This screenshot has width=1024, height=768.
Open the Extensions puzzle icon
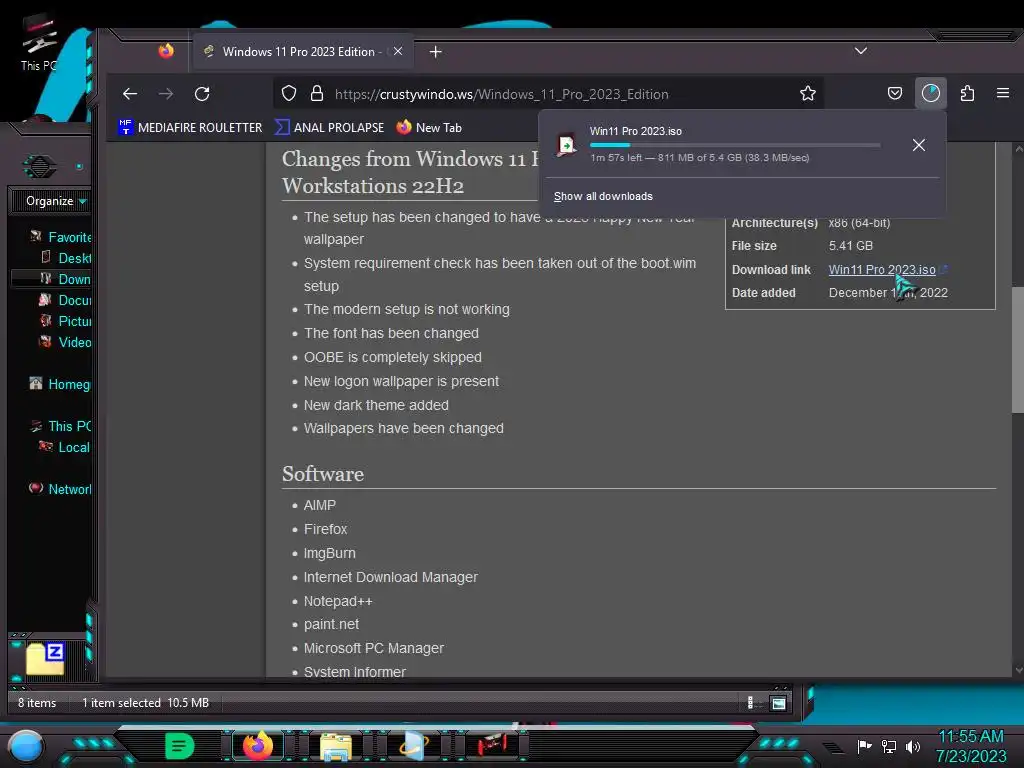coord(967,93)
